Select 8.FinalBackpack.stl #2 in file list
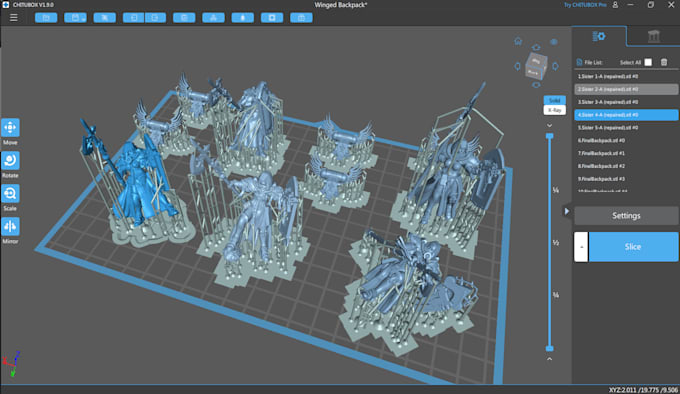The width and height of the screenshot is (680, 394). click(626, 166)
